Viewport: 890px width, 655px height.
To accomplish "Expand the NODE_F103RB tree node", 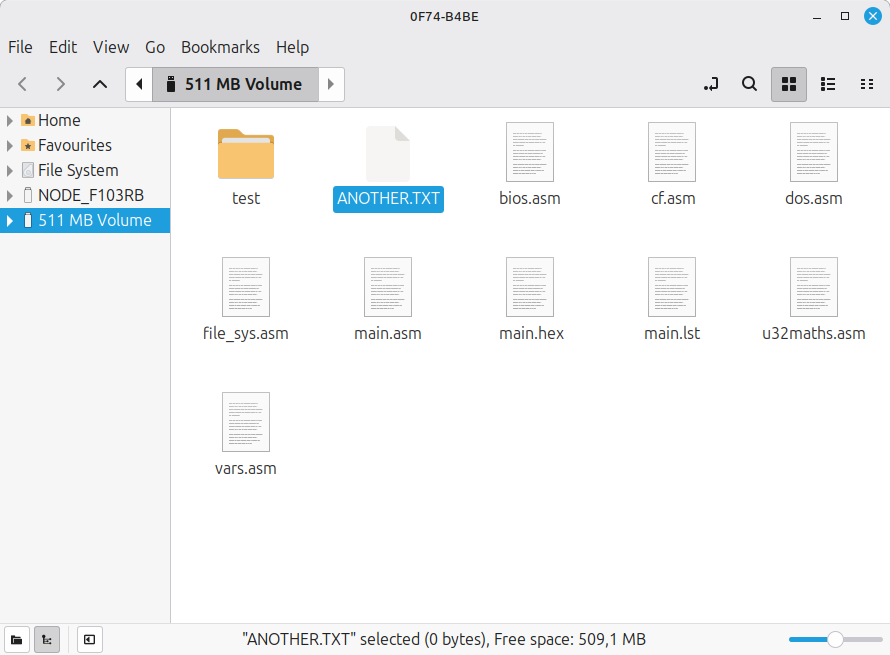I will (x=10, y=195).
